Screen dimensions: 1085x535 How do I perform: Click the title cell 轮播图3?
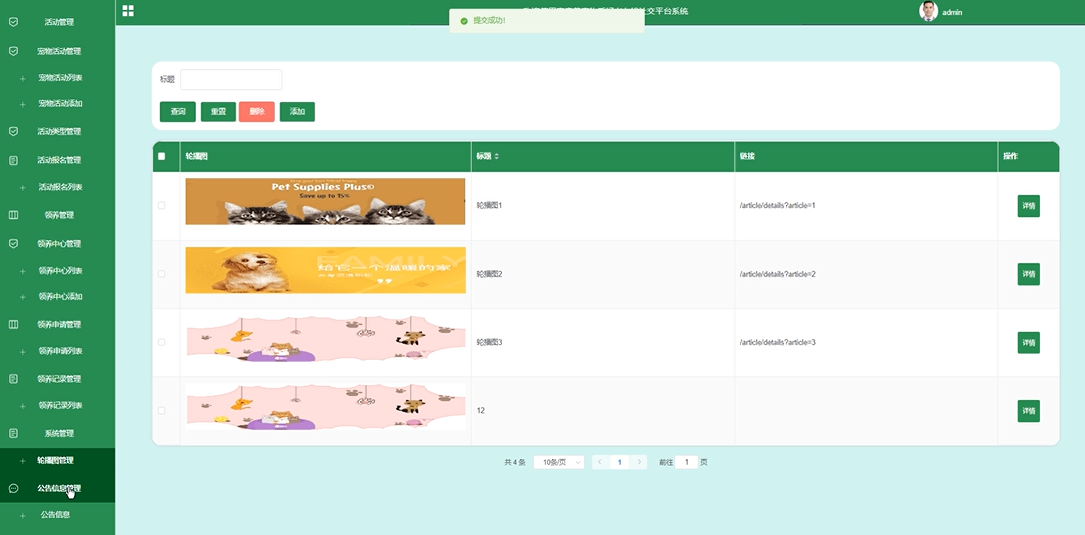coord(489,343)
